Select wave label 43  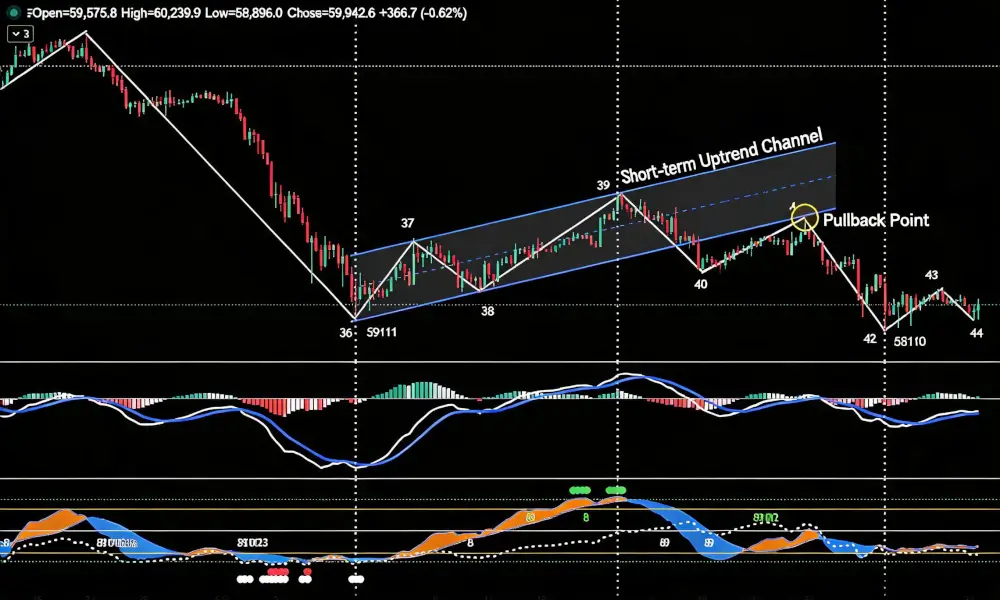click(x=931, y=275)
